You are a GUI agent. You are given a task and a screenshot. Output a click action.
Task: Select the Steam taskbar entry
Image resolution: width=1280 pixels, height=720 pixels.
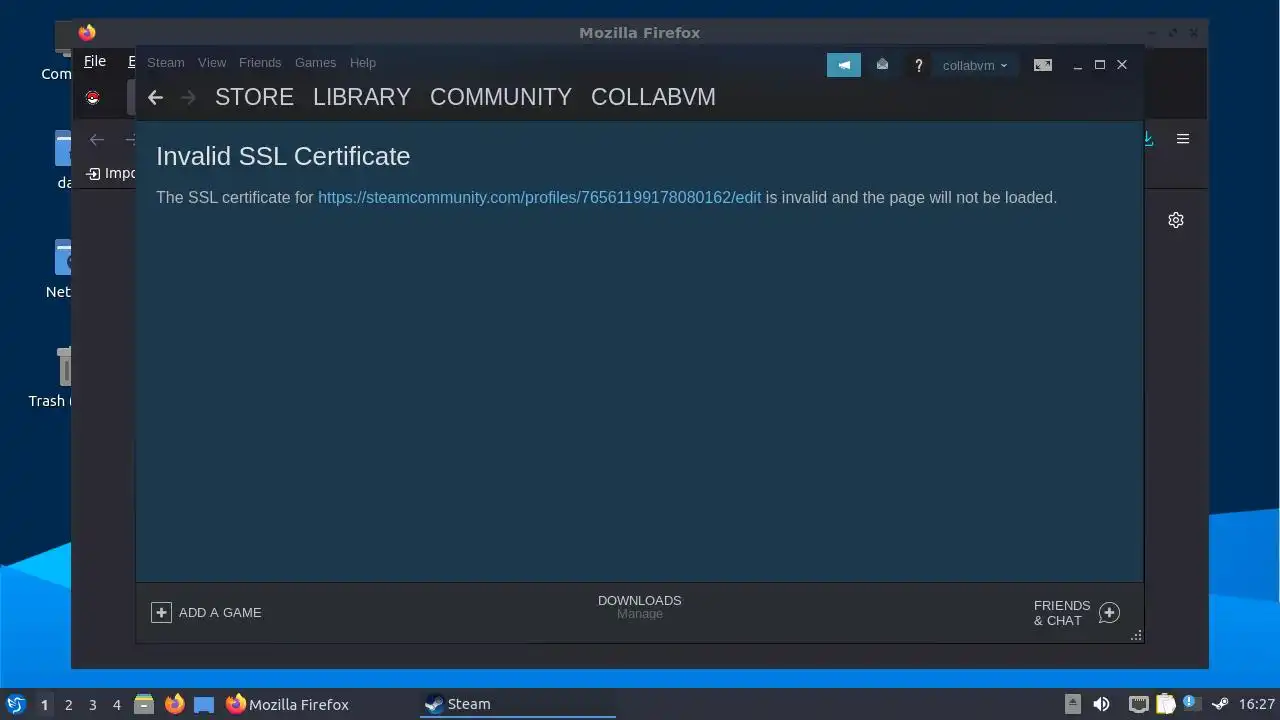(x=518, y=704)
